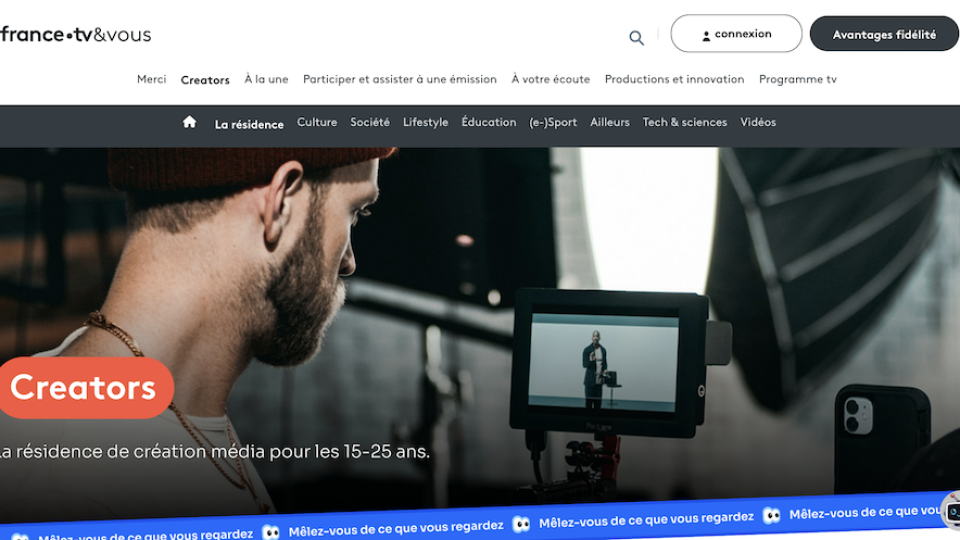The image size is (960, 540).
Task: Click the user icon inside connexion button
Action: 706,35
